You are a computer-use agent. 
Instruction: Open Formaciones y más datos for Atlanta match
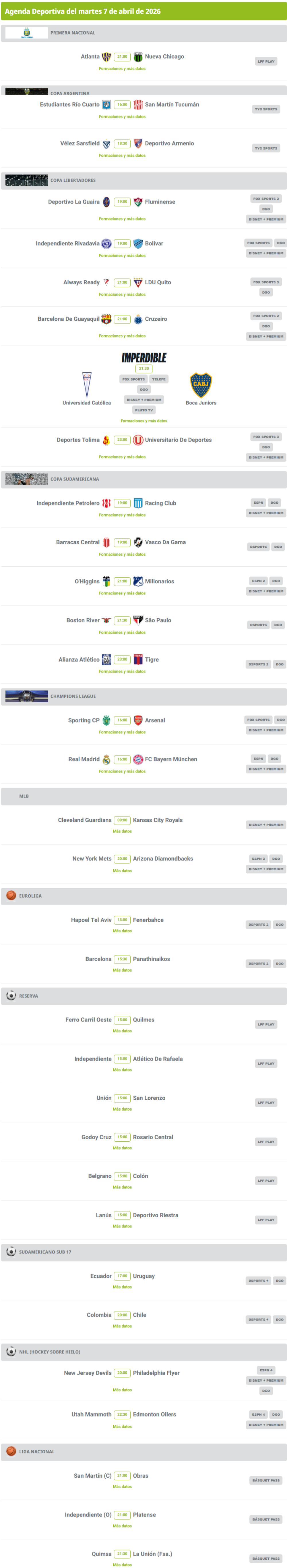tap(122, 69)
